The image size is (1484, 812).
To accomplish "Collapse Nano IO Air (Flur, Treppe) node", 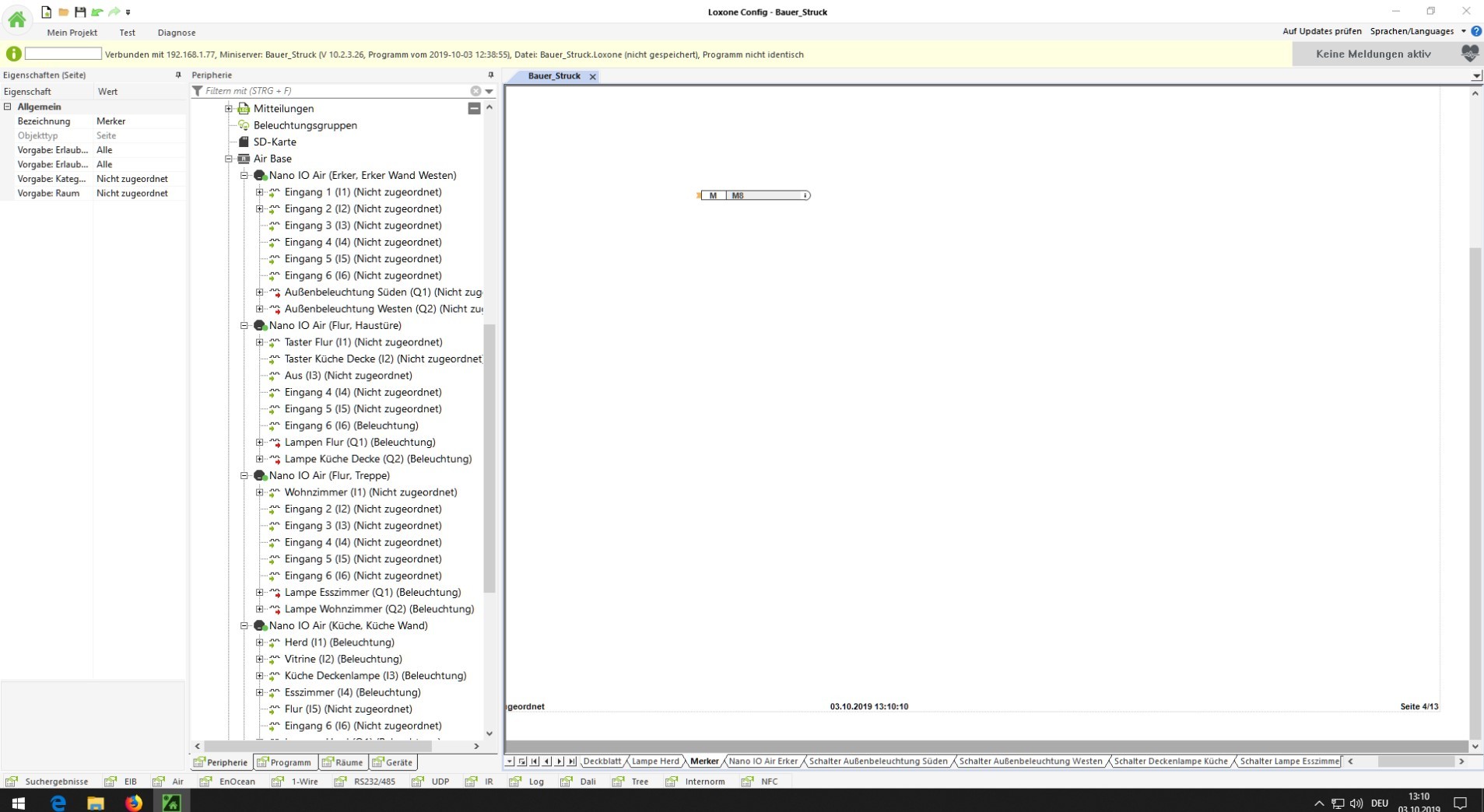I will coord(244,476).
